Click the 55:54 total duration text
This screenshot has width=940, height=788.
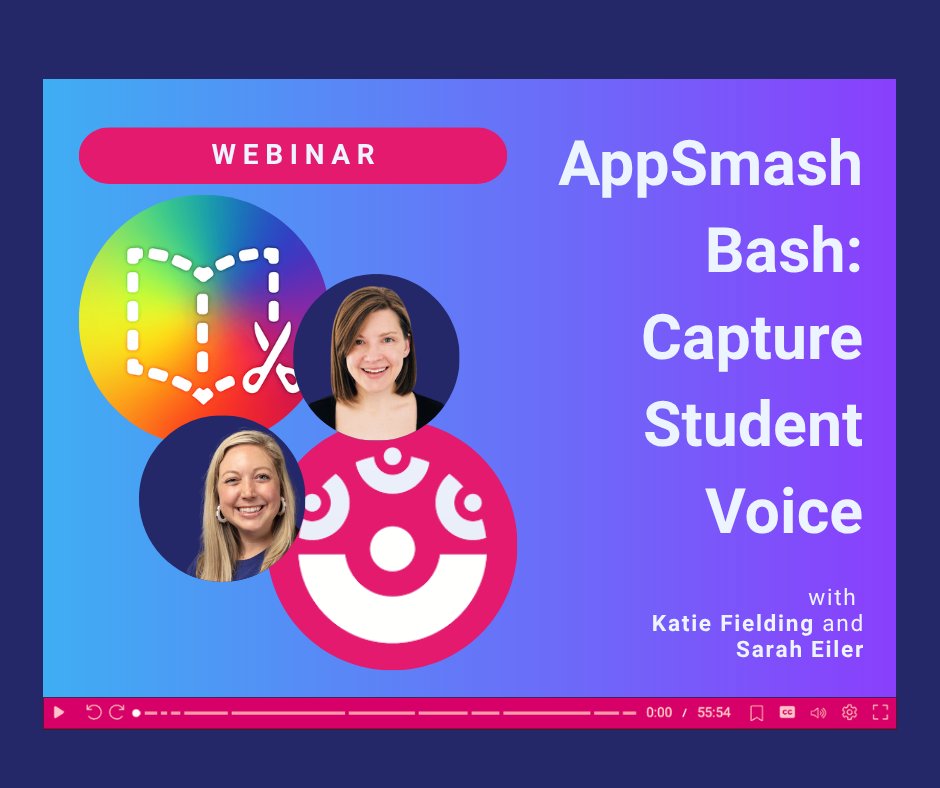tap(713, 712)
